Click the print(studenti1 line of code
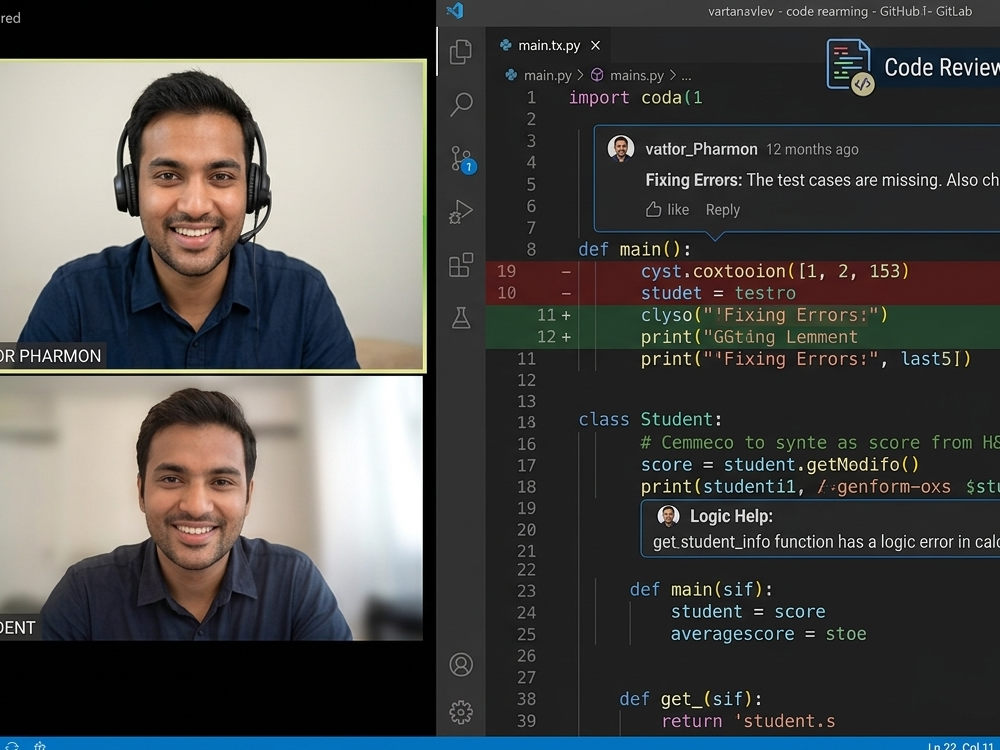The image size is (1000, 750). 820,487
